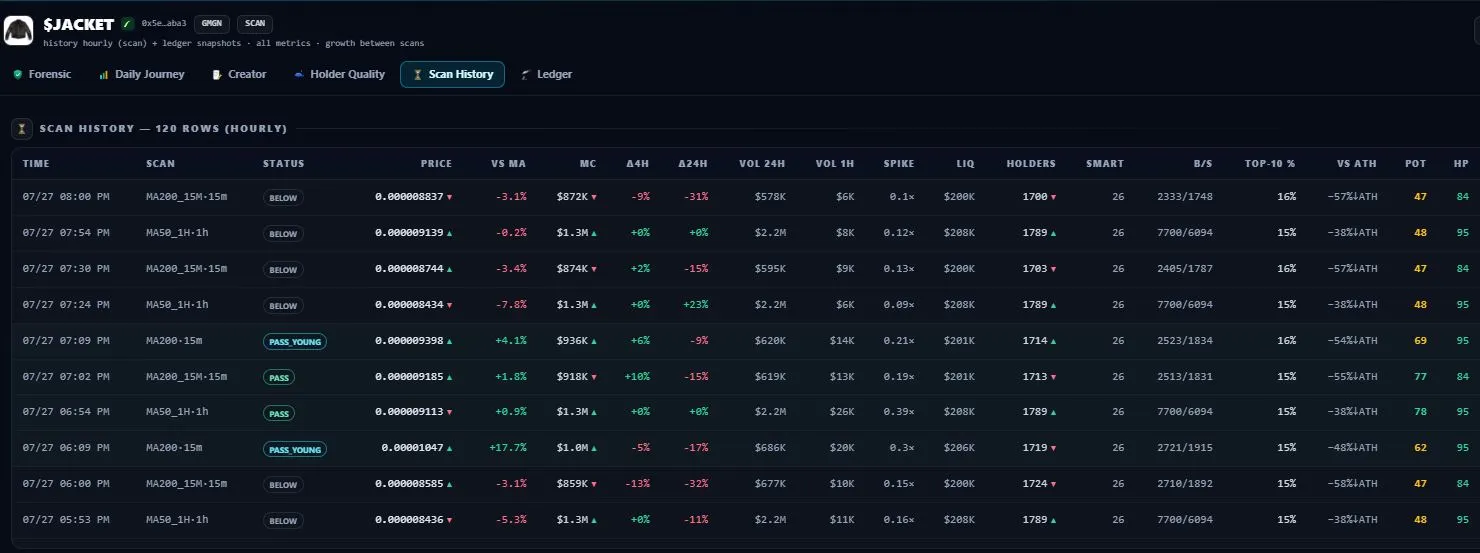Click PASS_YOUNG badge in the 07:09 PM row
This screenshot has height=553, width=1480.
click(295, 342)
